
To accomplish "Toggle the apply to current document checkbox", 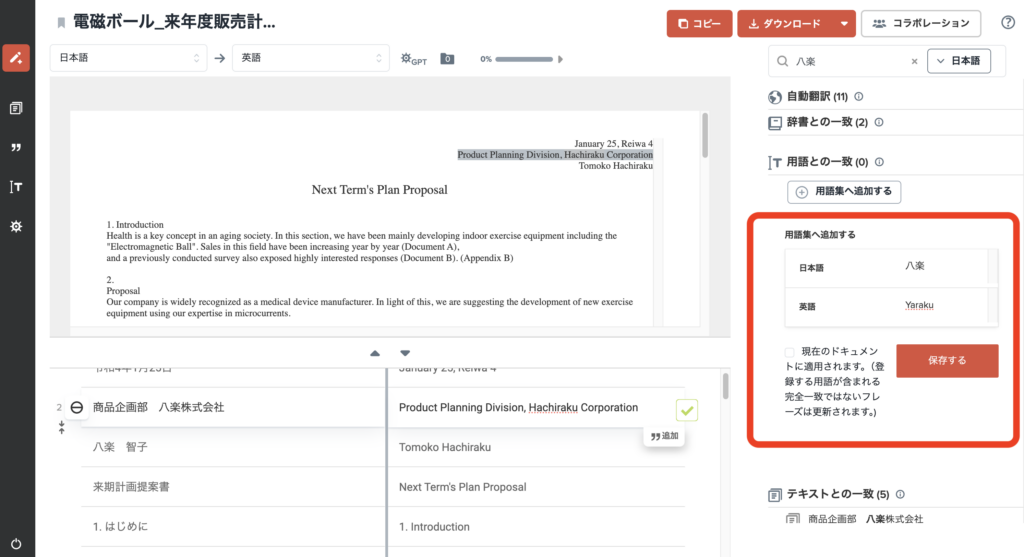I will [791, 352].
